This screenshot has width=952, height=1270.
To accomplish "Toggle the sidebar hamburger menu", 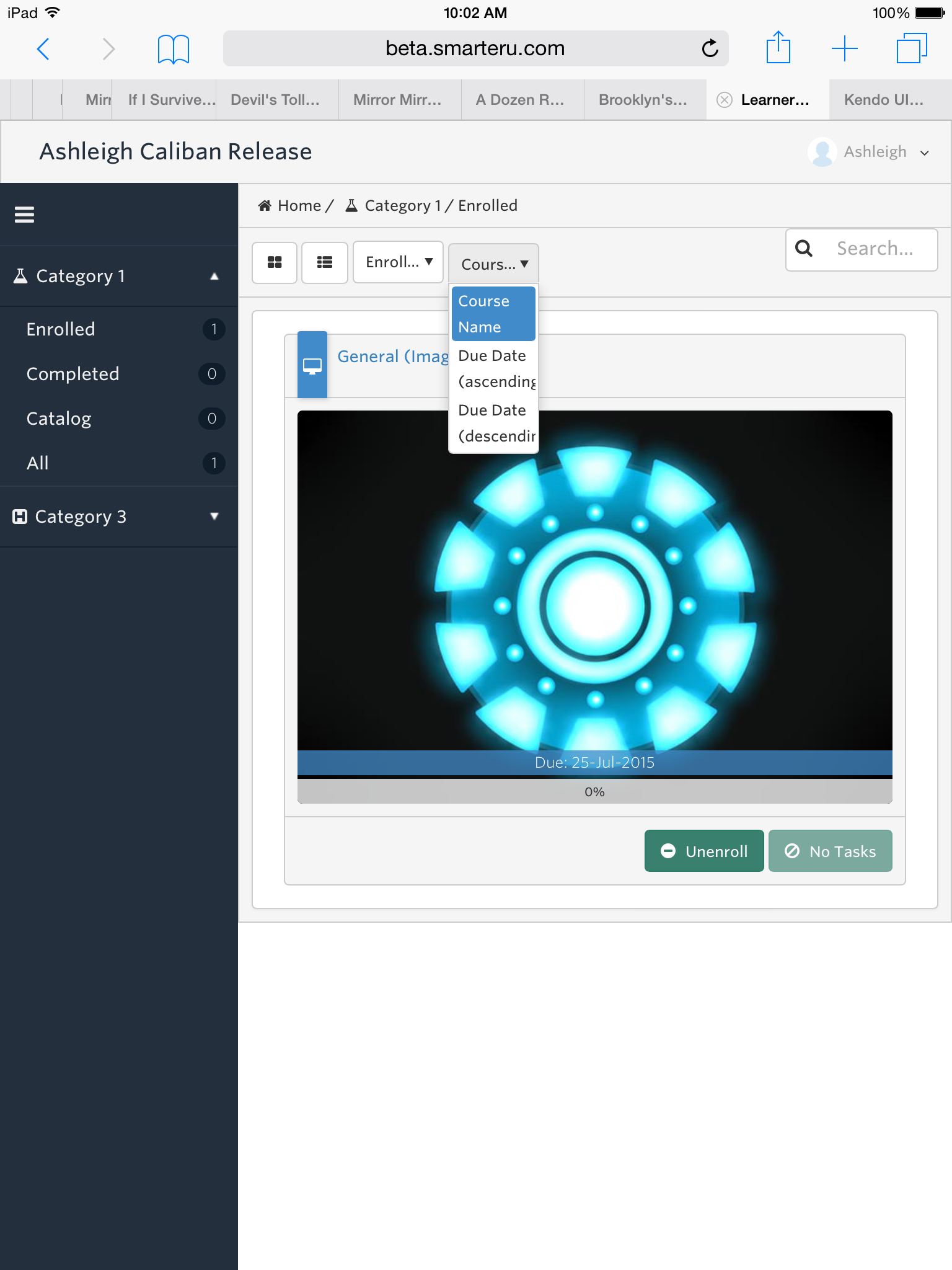I will coord(24,215).
